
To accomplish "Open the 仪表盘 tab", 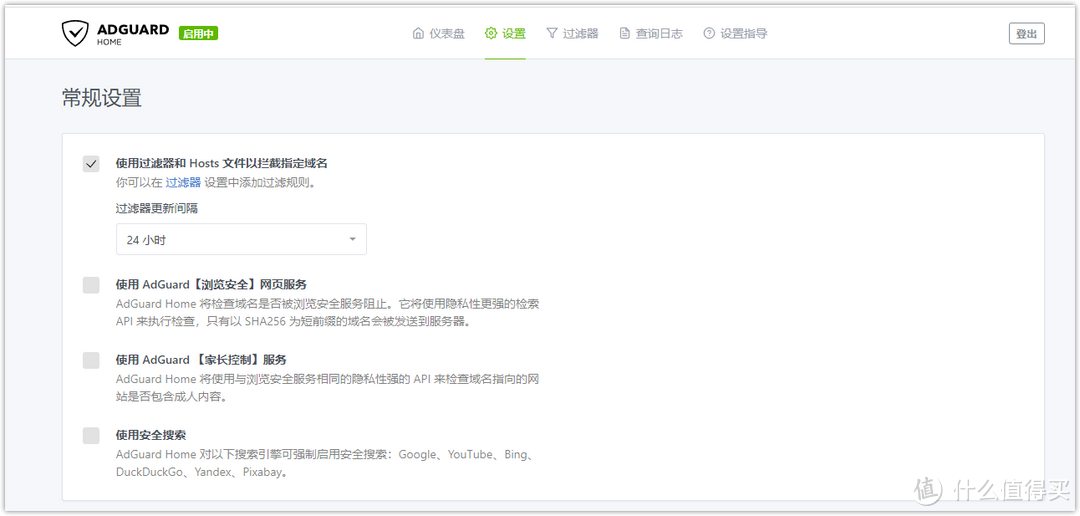I will tap(439, 33).
